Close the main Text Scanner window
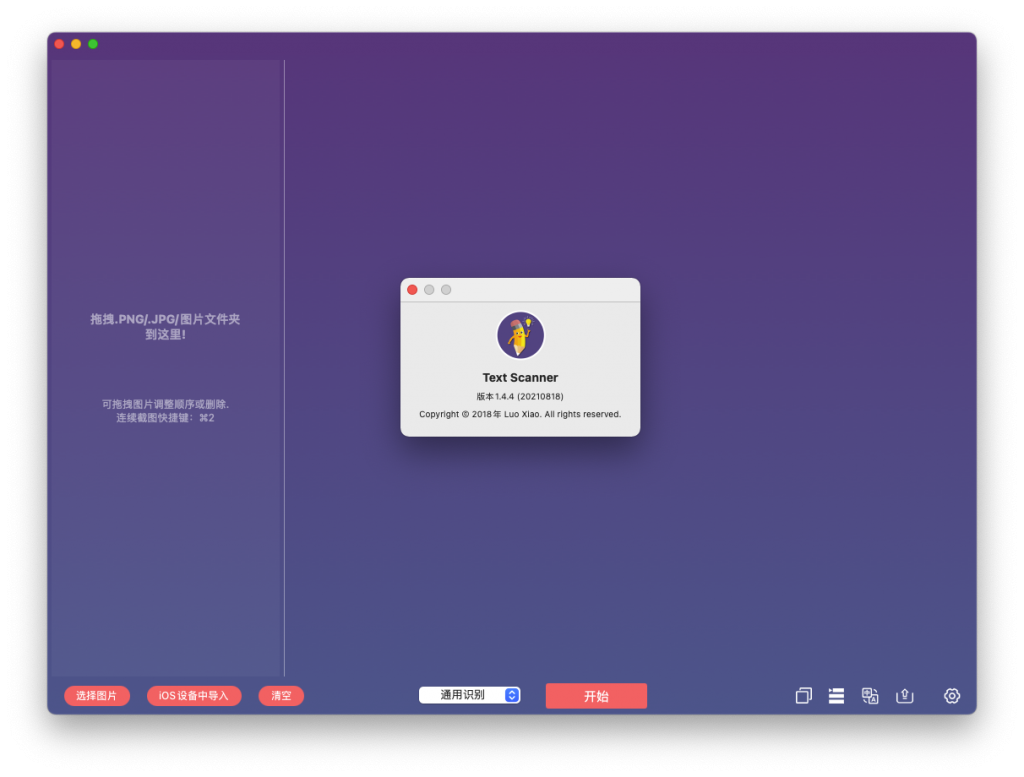Viewport: 1024px width, 777px height. click(x=59, y=44)
